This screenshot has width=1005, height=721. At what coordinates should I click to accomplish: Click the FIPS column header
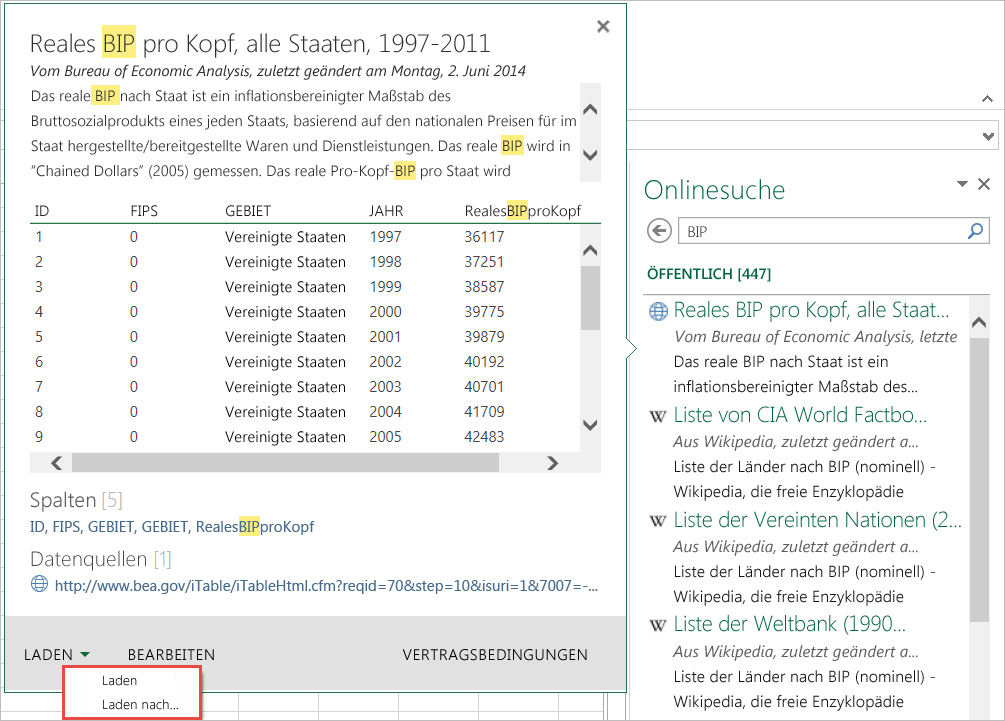click(144, 211)
